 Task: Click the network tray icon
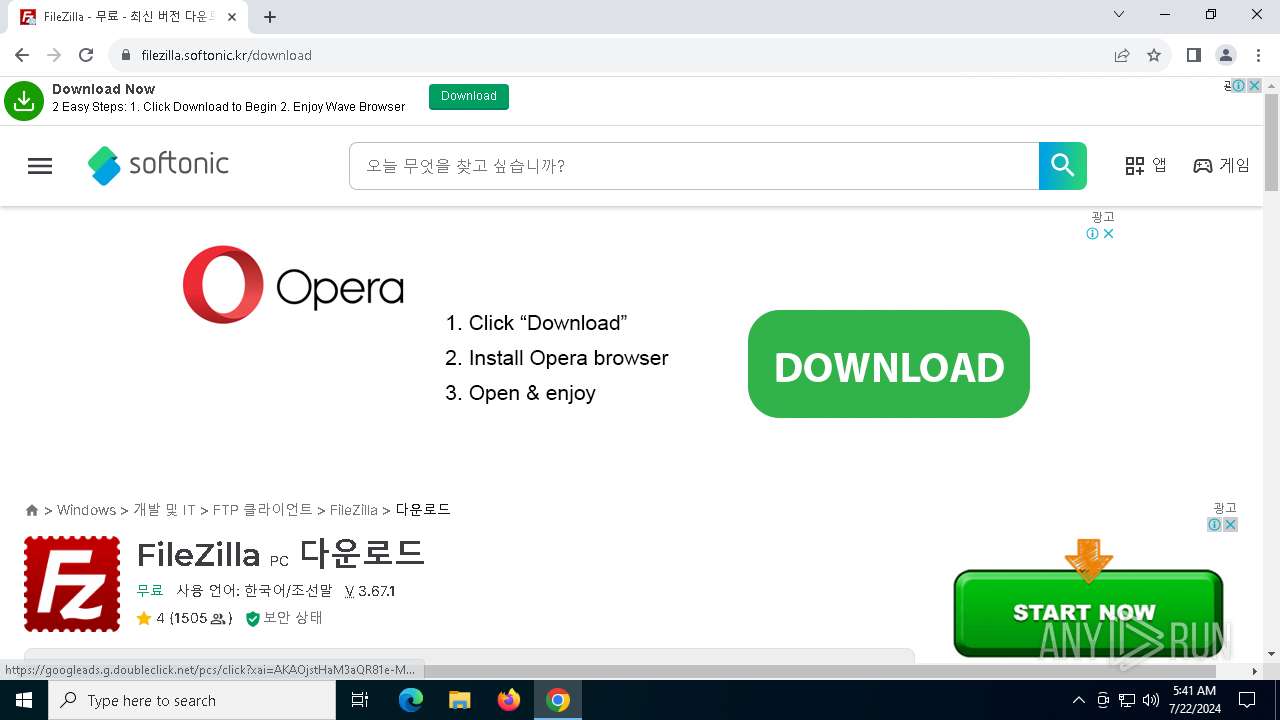(x=1127, y=700)
